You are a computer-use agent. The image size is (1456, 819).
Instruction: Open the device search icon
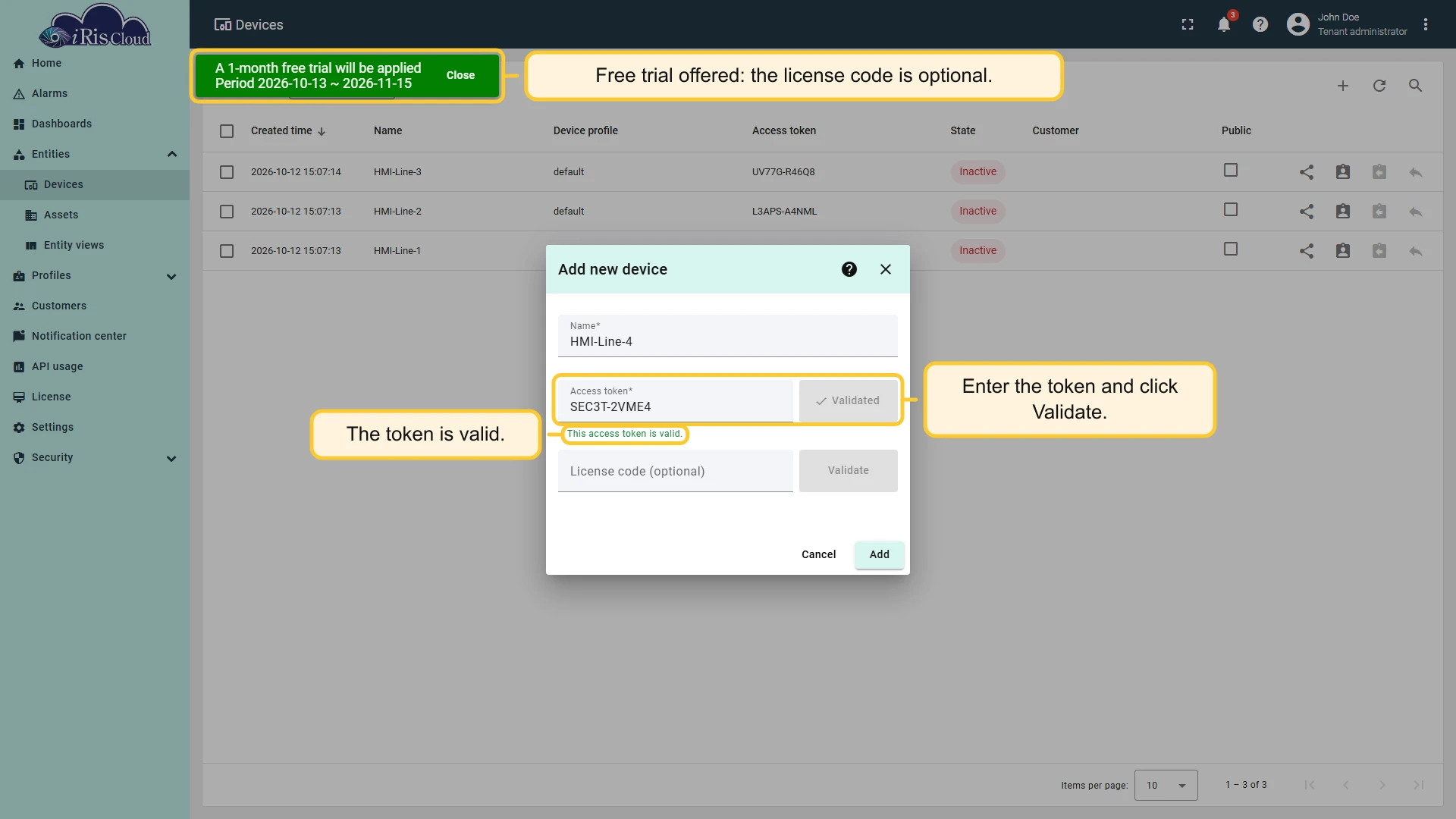click(1416, 86)
